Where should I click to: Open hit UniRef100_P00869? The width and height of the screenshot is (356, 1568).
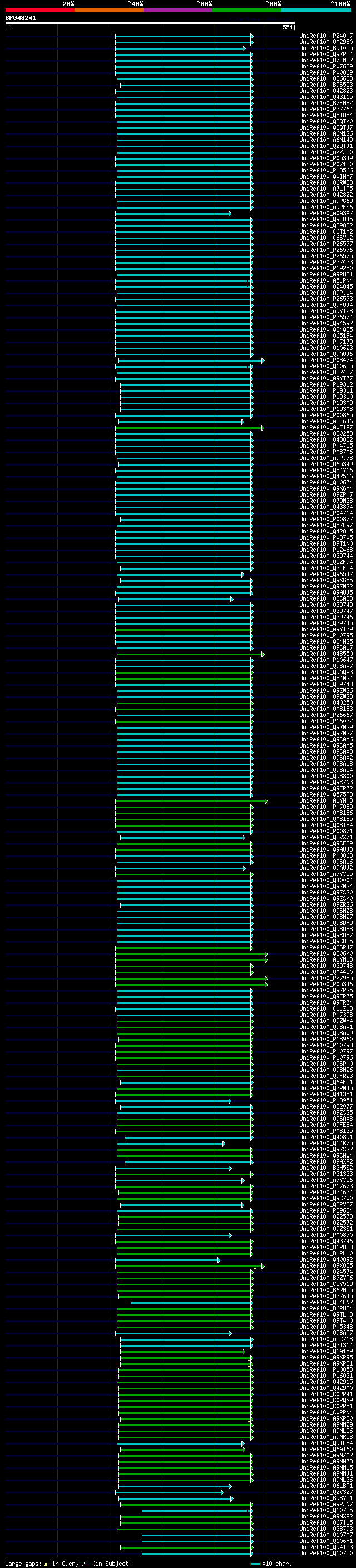pyautogui.click(x=326, y=72)
